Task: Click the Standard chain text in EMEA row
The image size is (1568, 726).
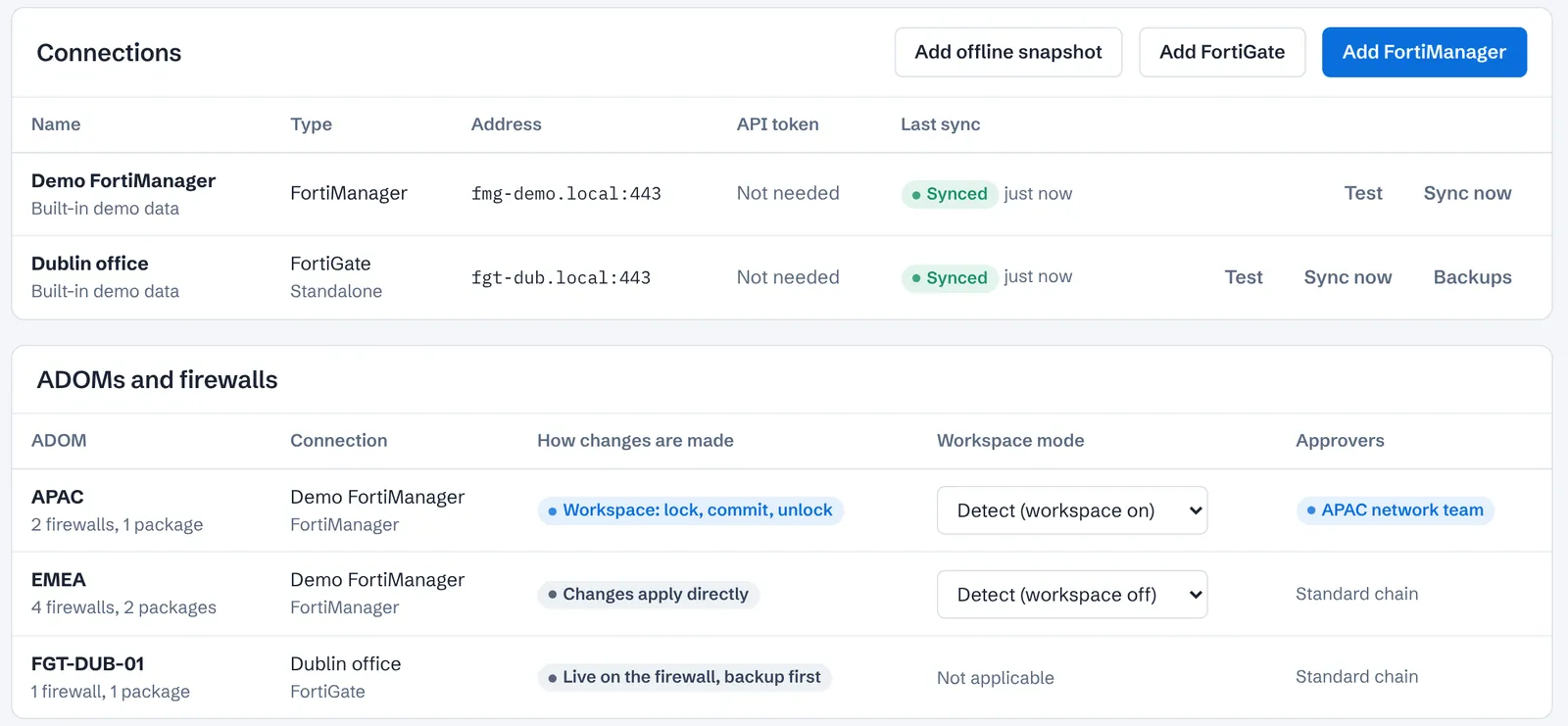Action: tap(1357, 594)
